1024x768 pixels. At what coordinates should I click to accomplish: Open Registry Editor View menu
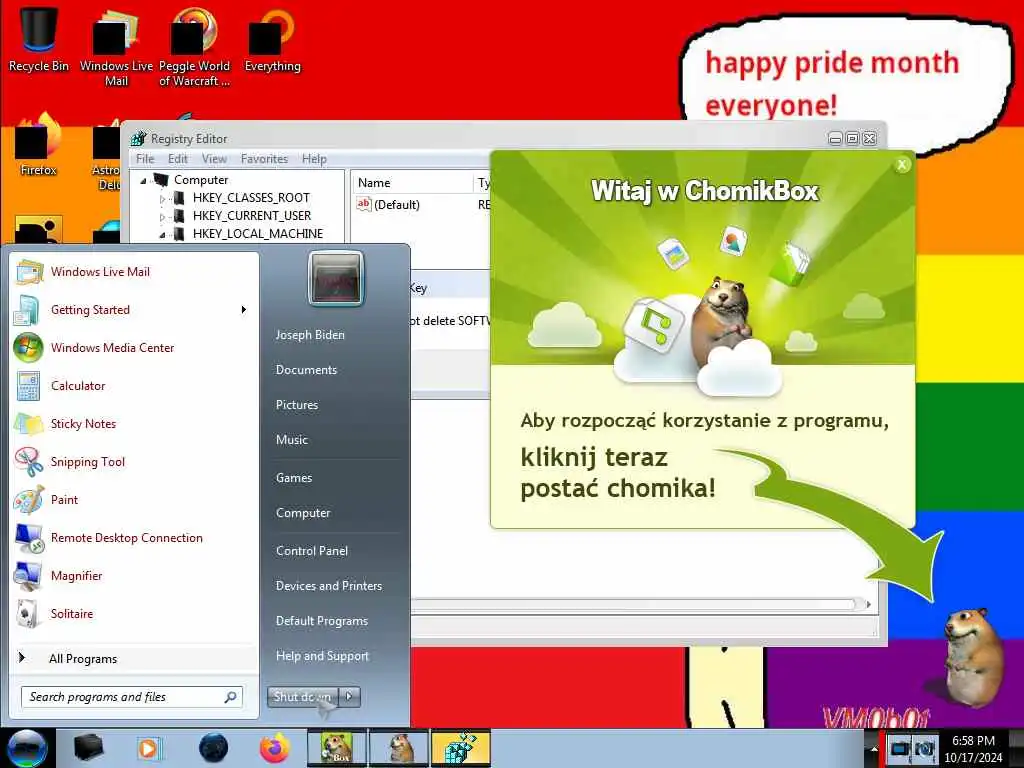click(x=214, y=159)
